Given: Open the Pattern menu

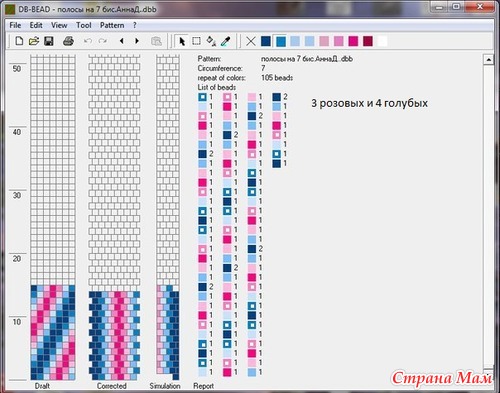Looking at the screenshot, I should (112, 25).
